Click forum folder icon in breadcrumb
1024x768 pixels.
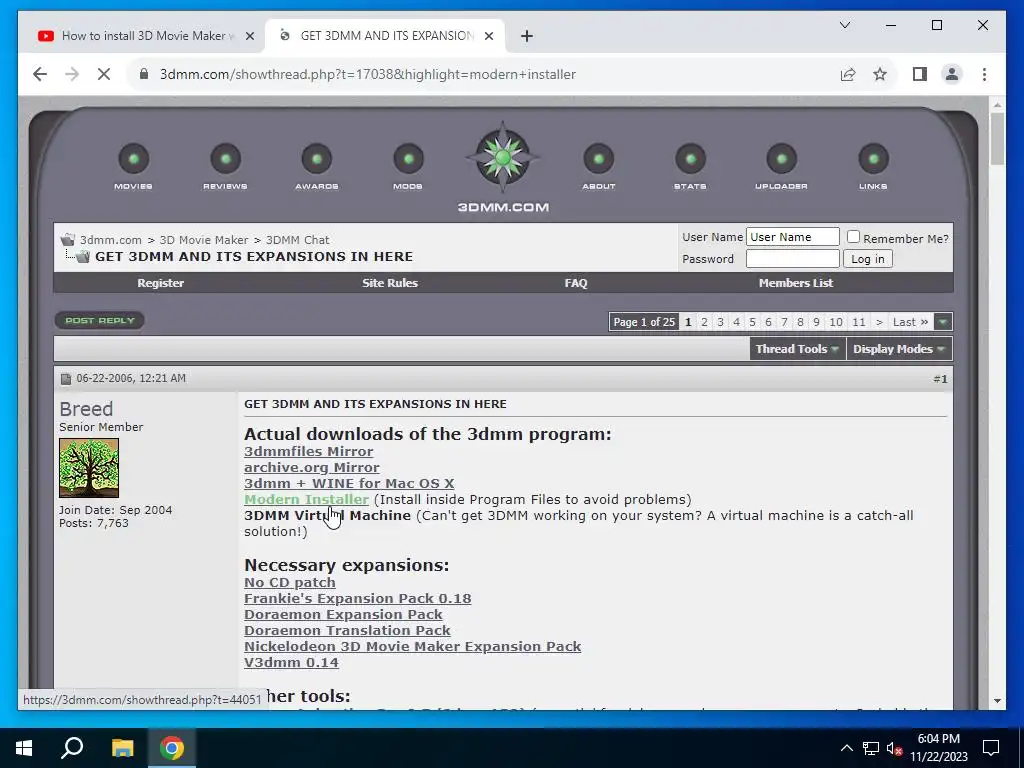click(x=68, y=240)
